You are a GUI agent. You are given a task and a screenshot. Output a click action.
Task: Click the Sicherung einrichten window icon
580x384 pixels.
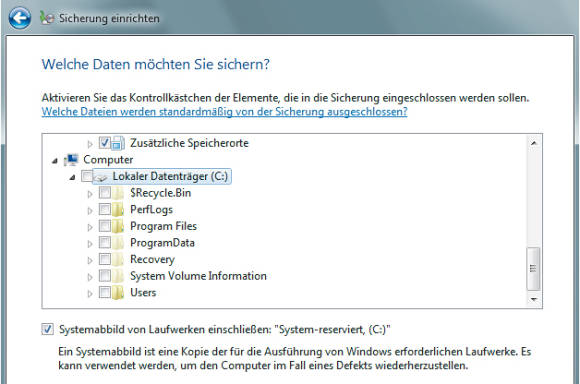coord(47,18)
